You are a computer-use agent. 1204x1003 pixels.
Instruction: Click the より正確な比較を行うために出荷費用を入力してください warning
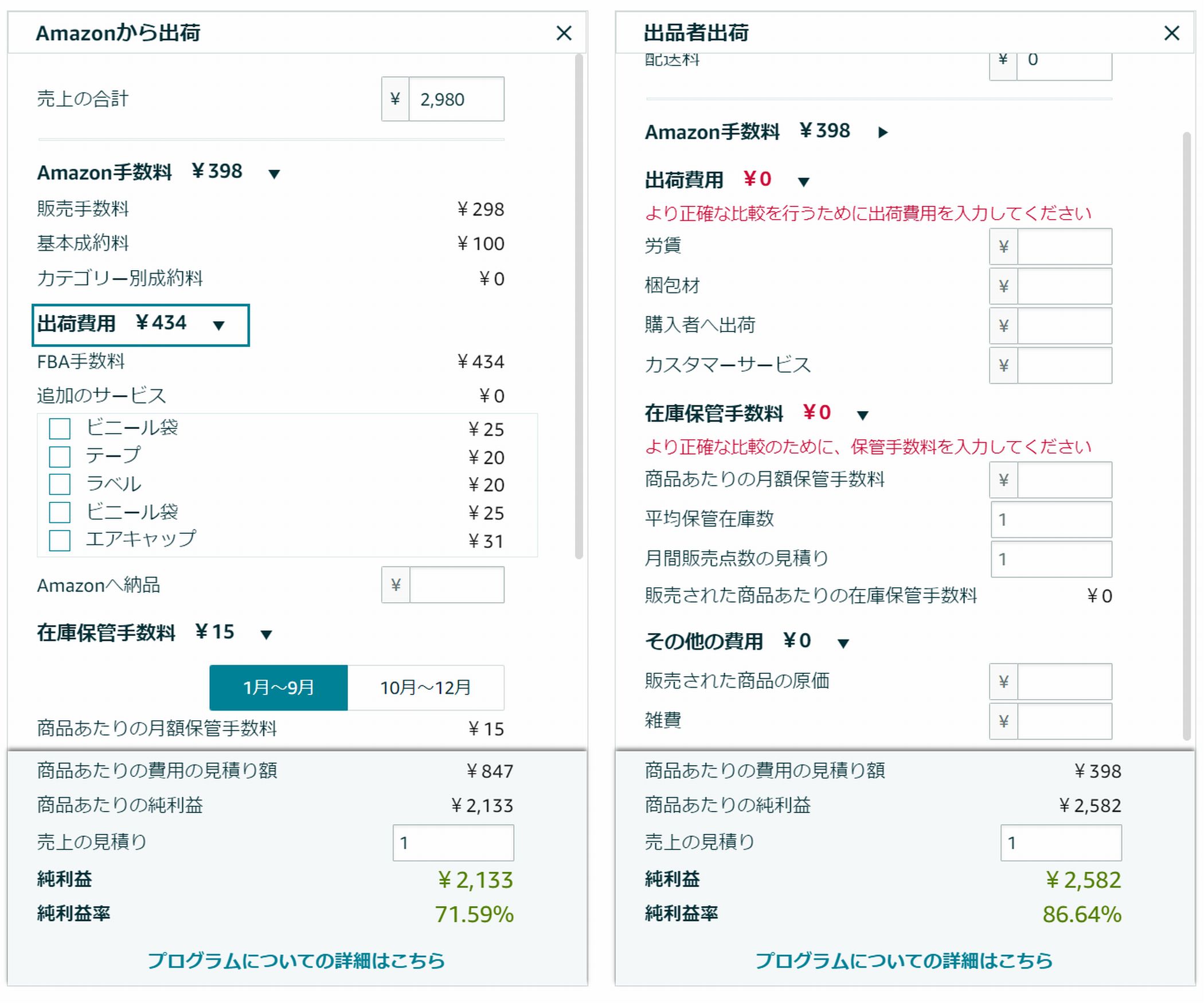coord(868,213)
